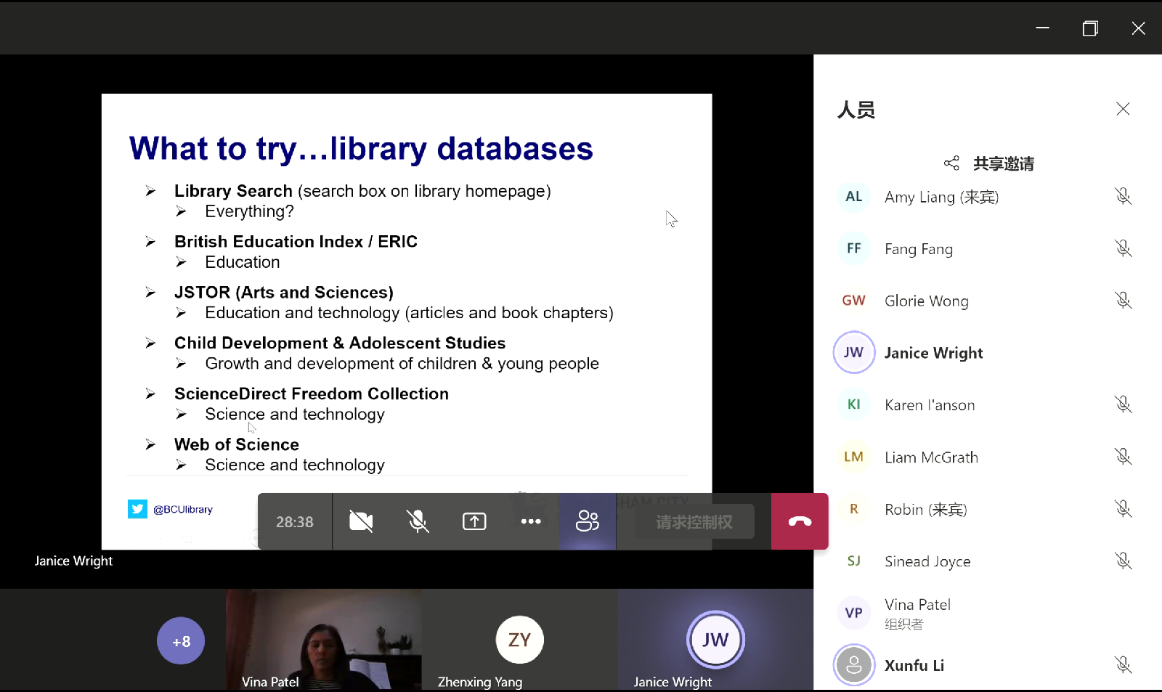The height and width of the screenshot is (692, 1162).
Task: Select Zhenxing Yang's ZY tile
Action: tap(519, 640)
